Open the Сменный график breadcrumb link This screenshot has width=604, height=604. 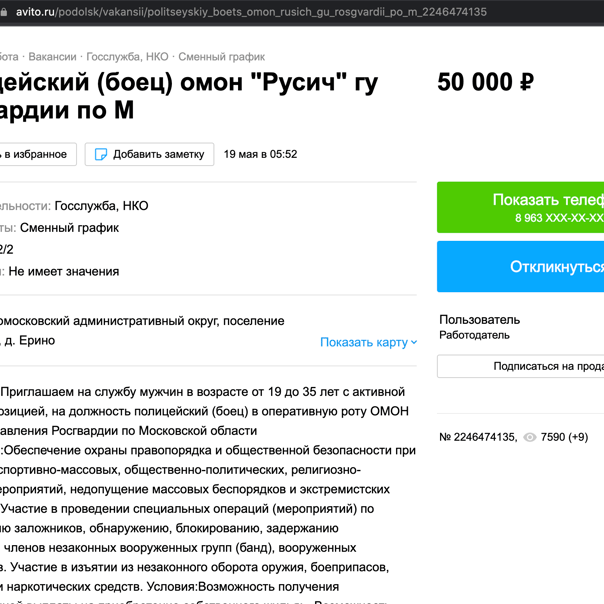[221, 57]
